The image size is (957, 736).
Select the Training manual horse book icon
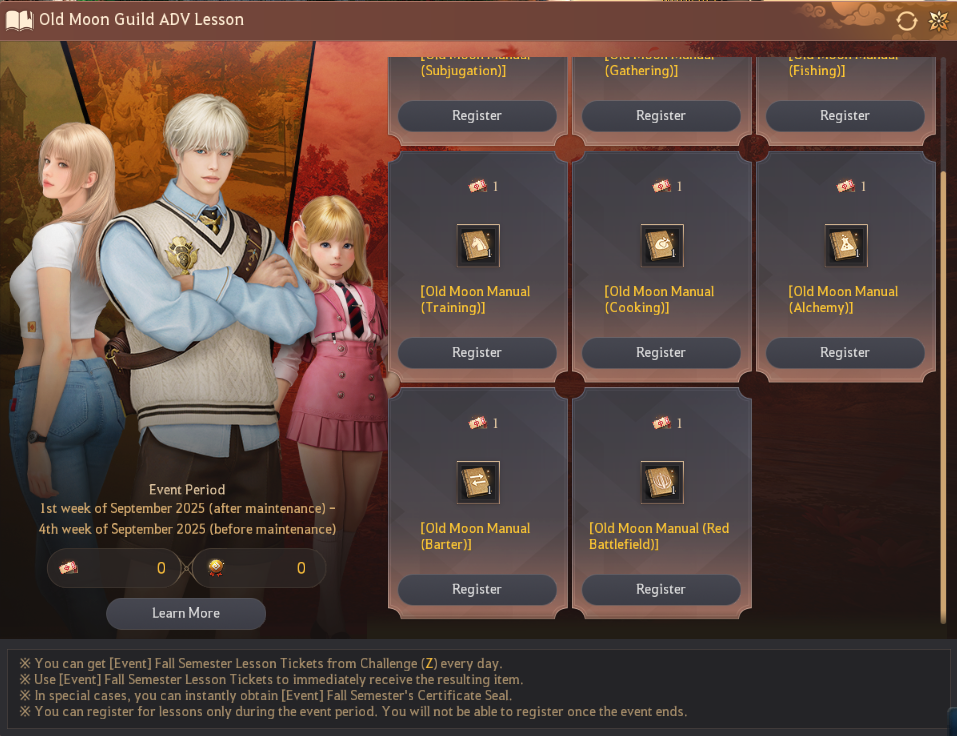[x=478, y=245]
